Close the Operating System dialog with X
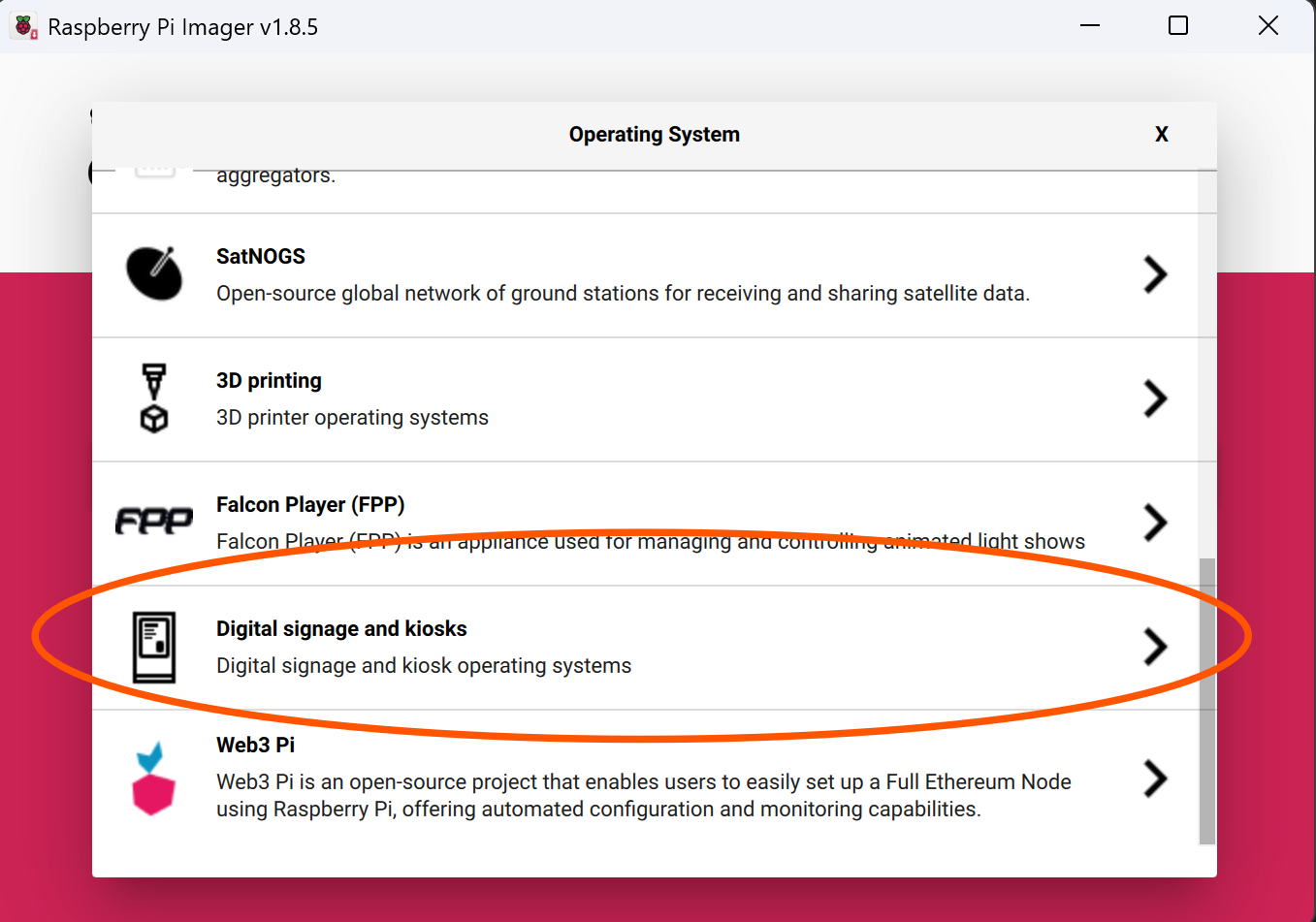 pos(1162,135)
